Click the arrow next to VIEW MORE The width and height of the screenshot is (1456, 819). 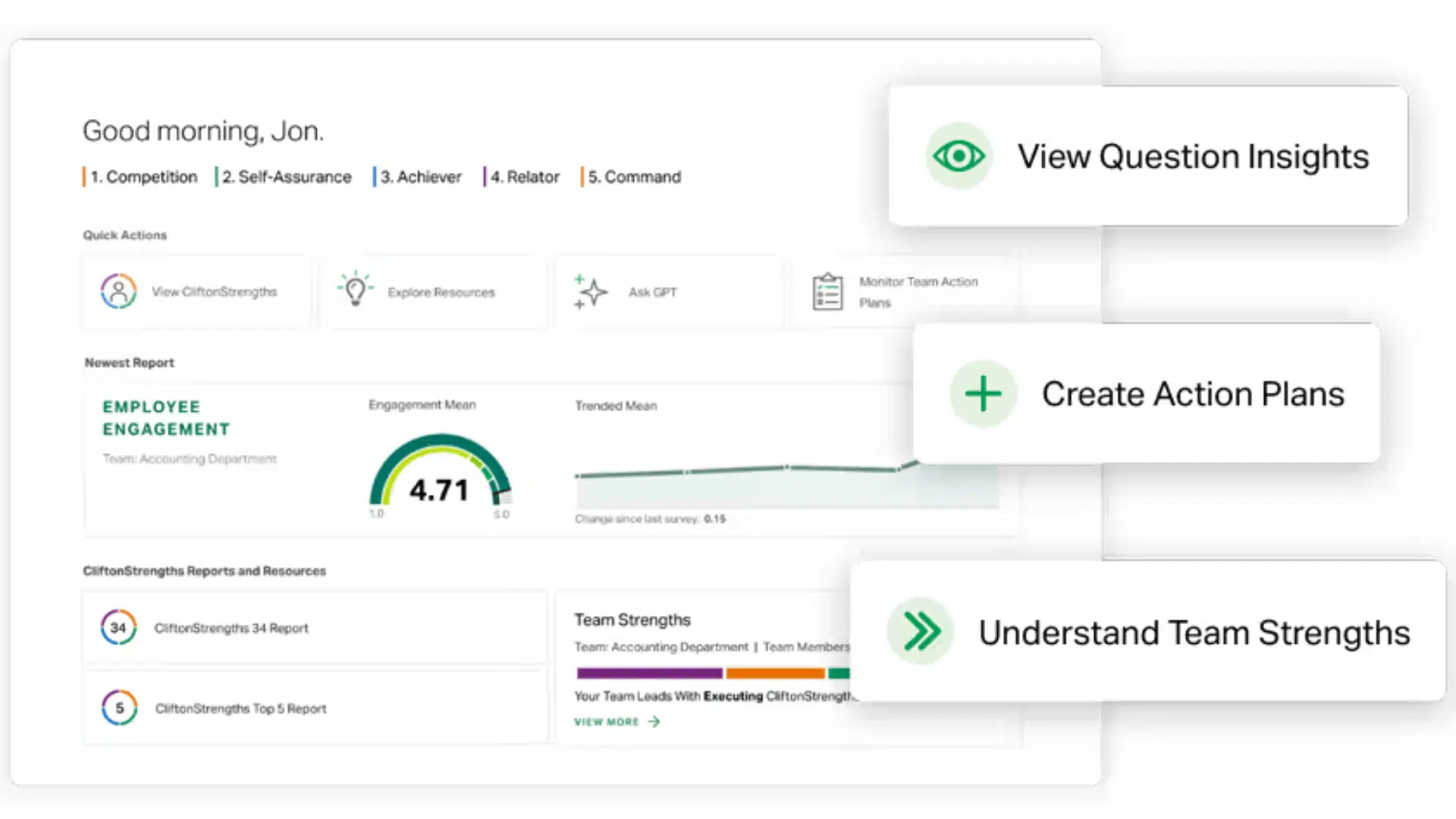point(654,722)
